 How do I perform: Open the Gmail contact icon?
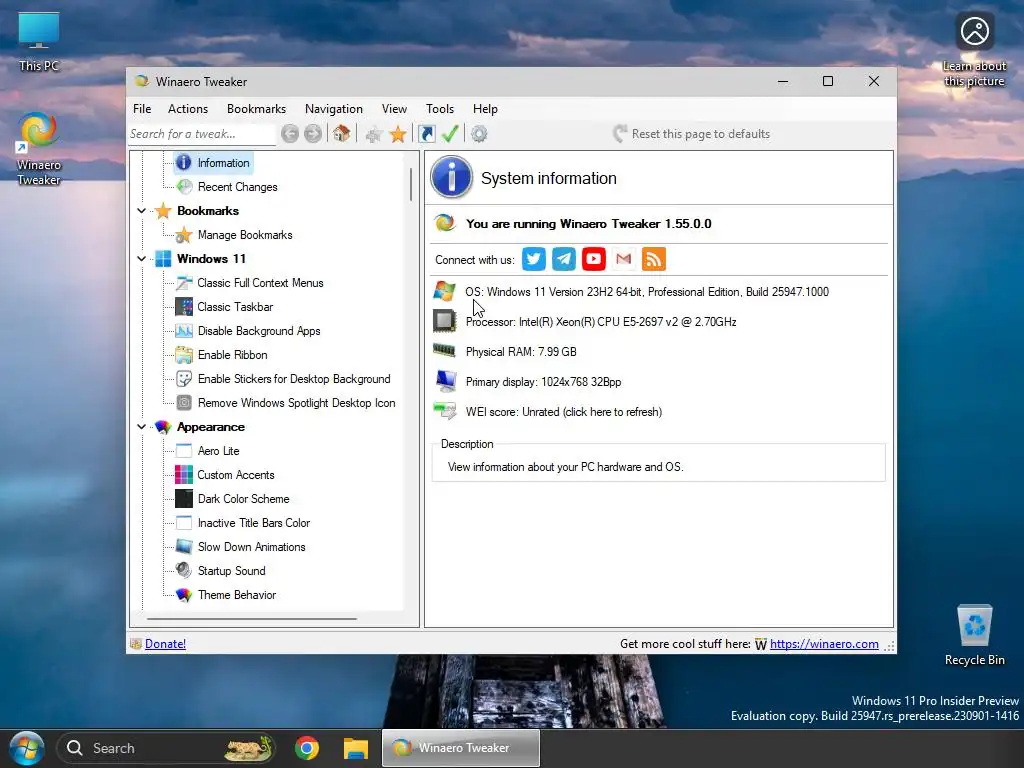(624, 259)
